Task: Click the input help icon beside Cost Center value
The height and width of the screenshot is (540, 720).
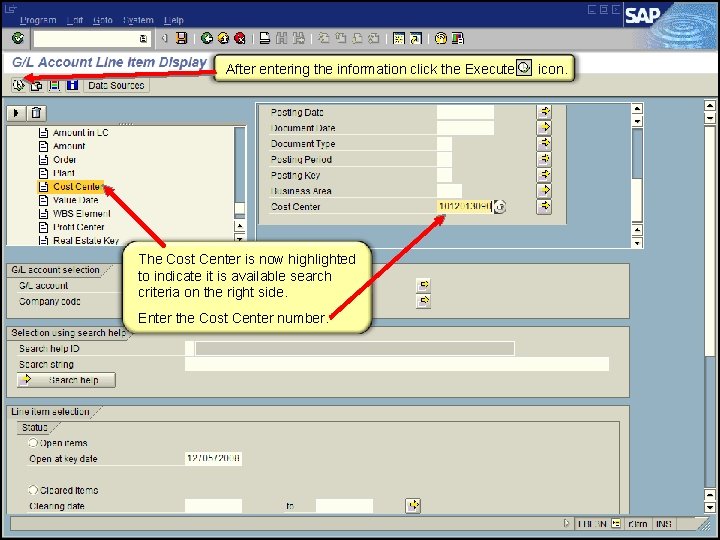Action: pos(500,207)
